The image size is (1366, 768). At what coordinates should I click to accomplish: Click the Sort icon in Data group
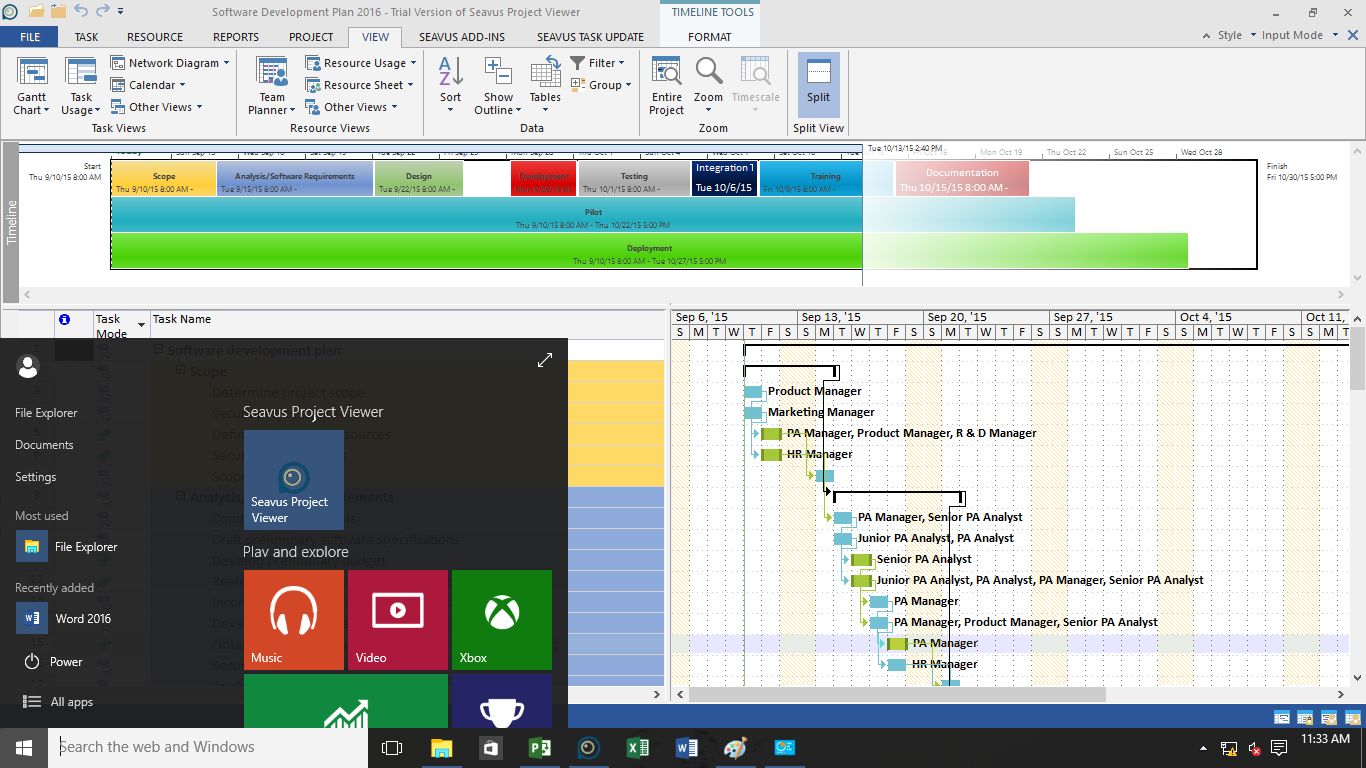[451, 84]
